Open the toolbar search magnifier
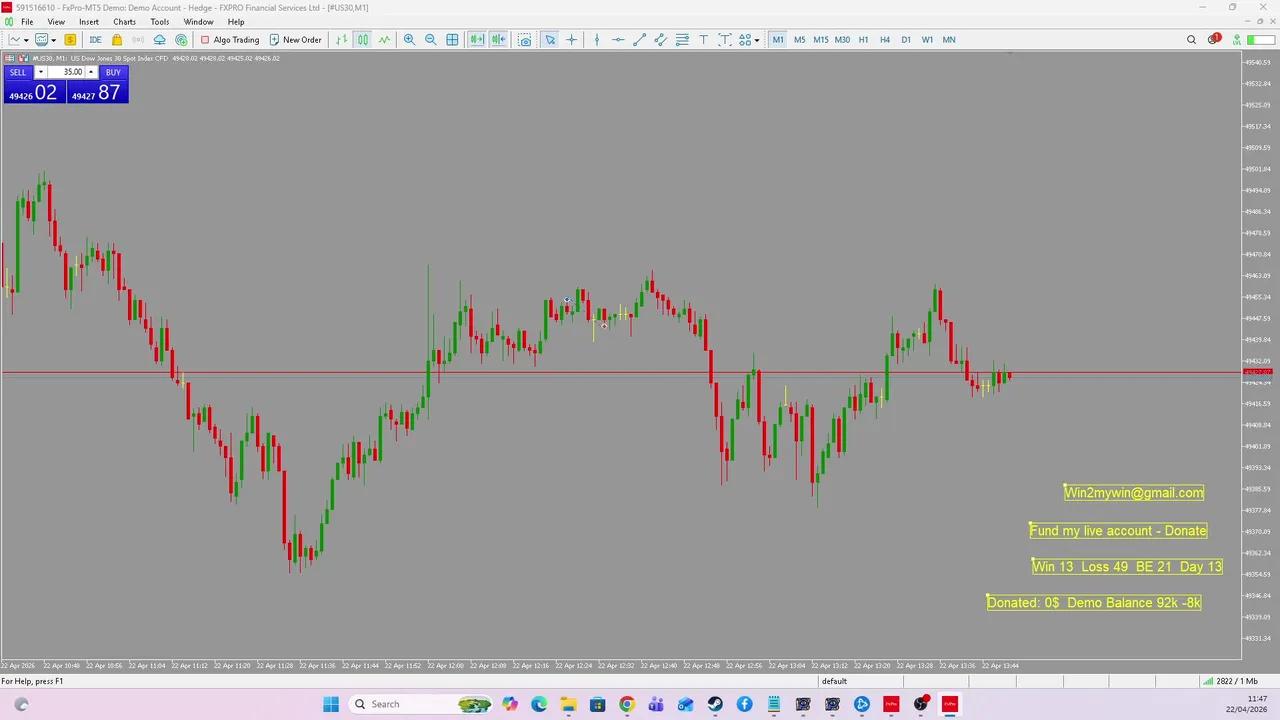This screenshot has width=1280, height=720. click(x=1191, y=40)
